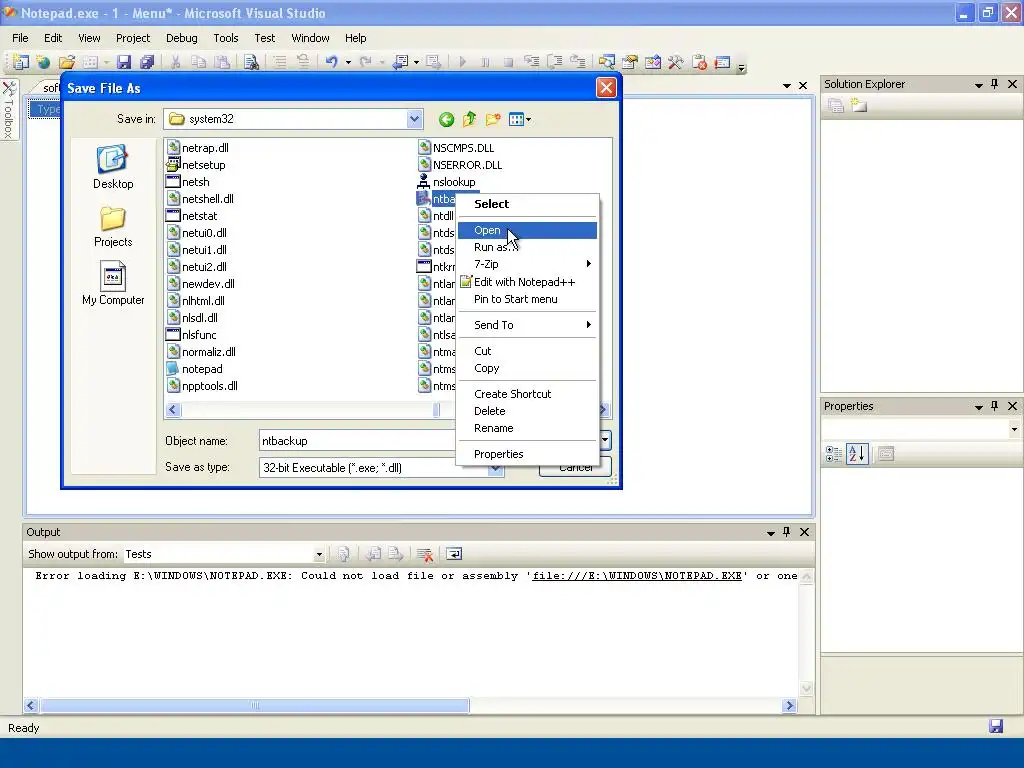Go to My Computer in the places bar
The image size is (1024, 768).
[x=113, y=283]
